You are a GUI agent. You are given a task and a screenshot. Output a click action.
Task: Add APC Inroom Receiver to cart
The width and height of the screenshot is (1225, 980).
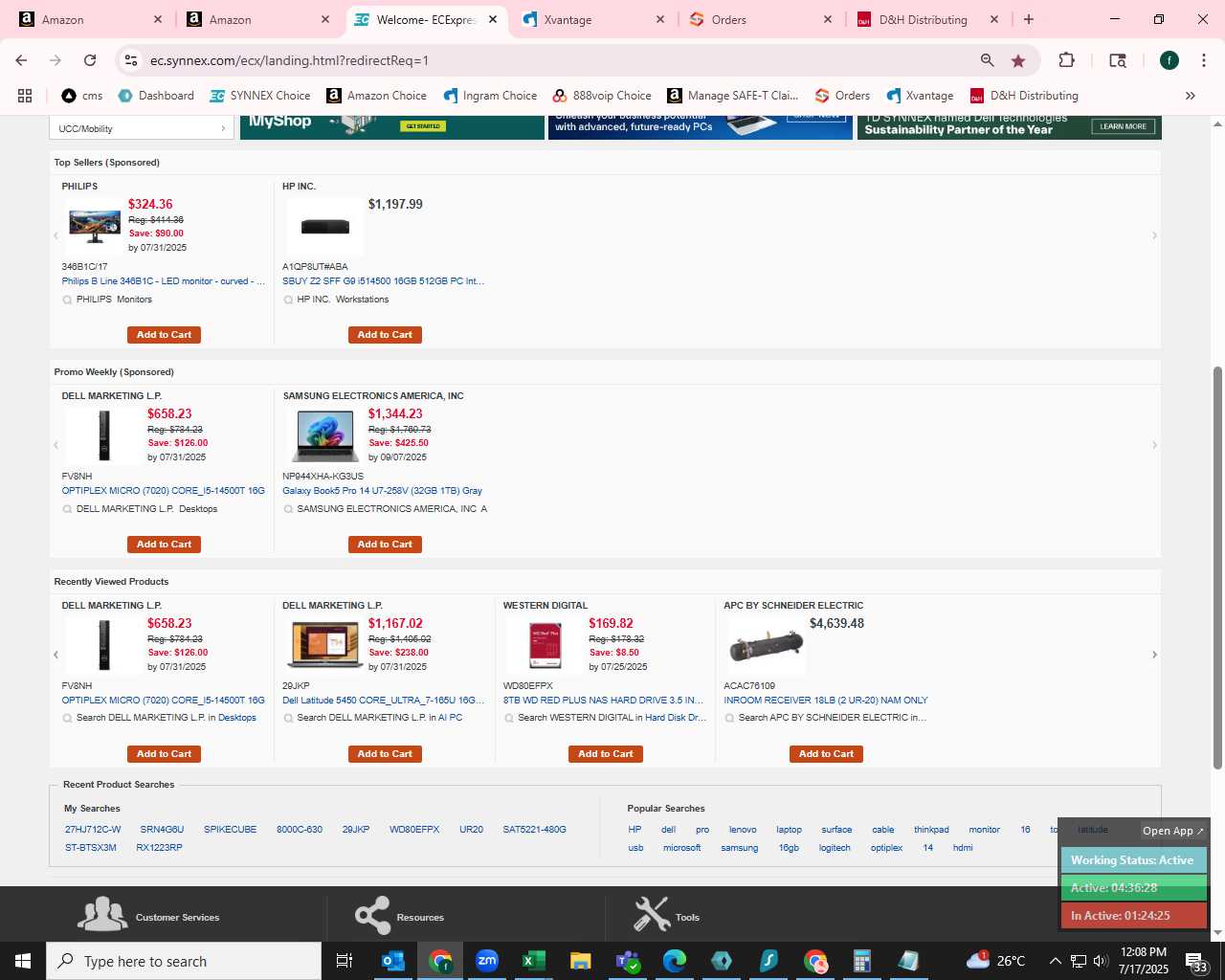(x=827, y=754)
